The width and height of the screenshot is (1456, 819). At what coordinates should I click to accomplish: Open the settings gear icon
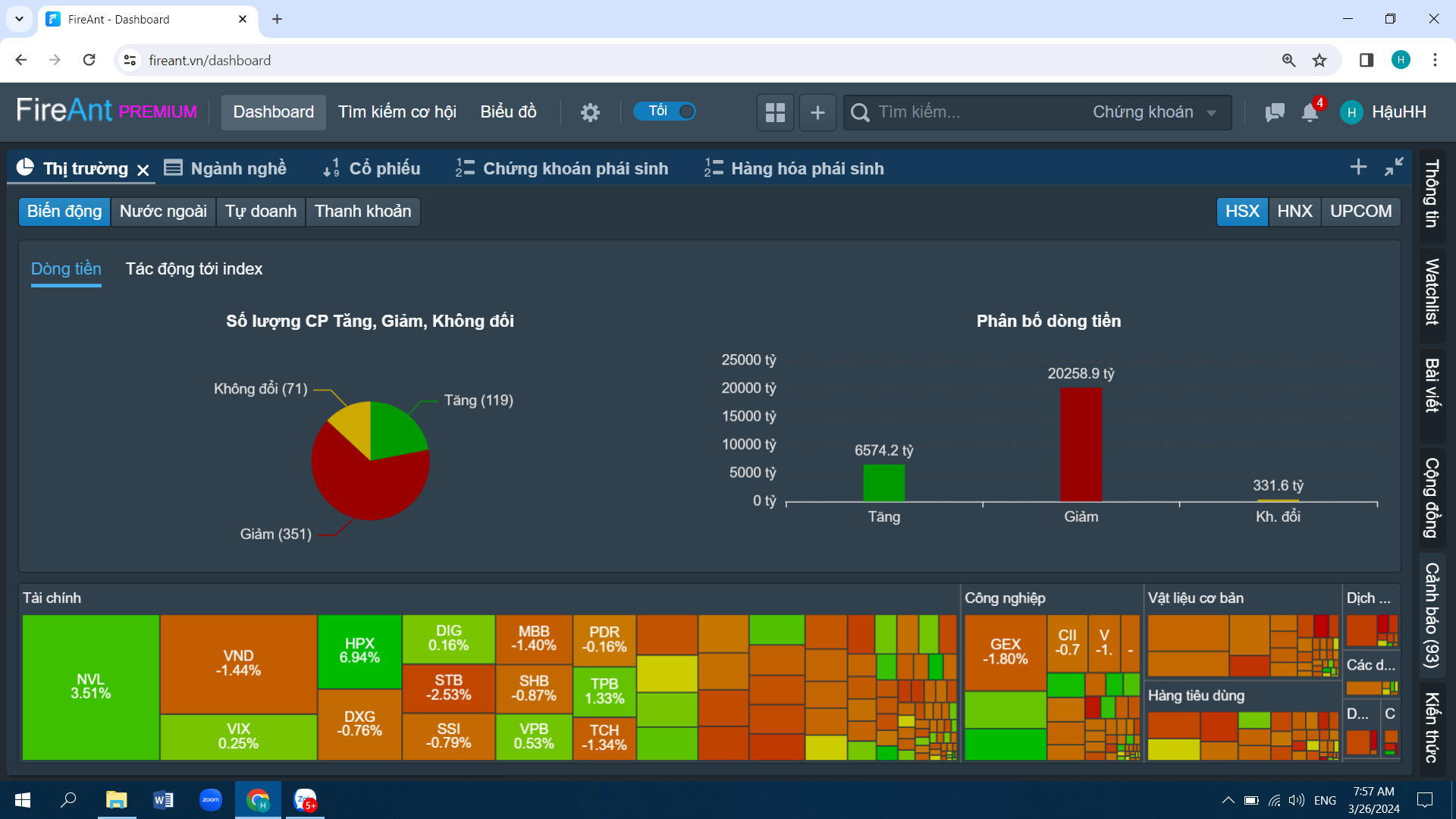point(590,112)
